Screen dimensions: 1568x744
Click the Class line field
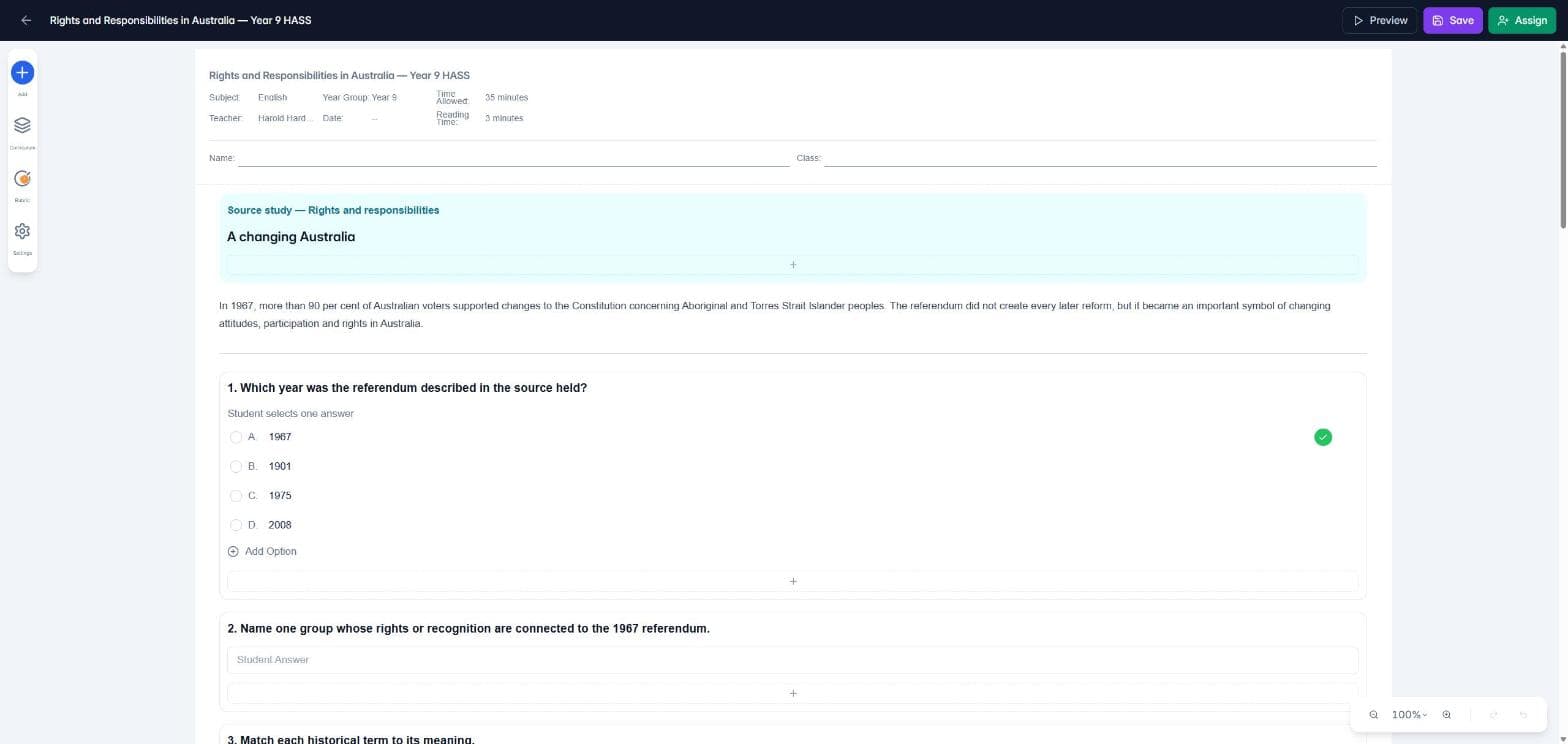[x=1100, y=158]
